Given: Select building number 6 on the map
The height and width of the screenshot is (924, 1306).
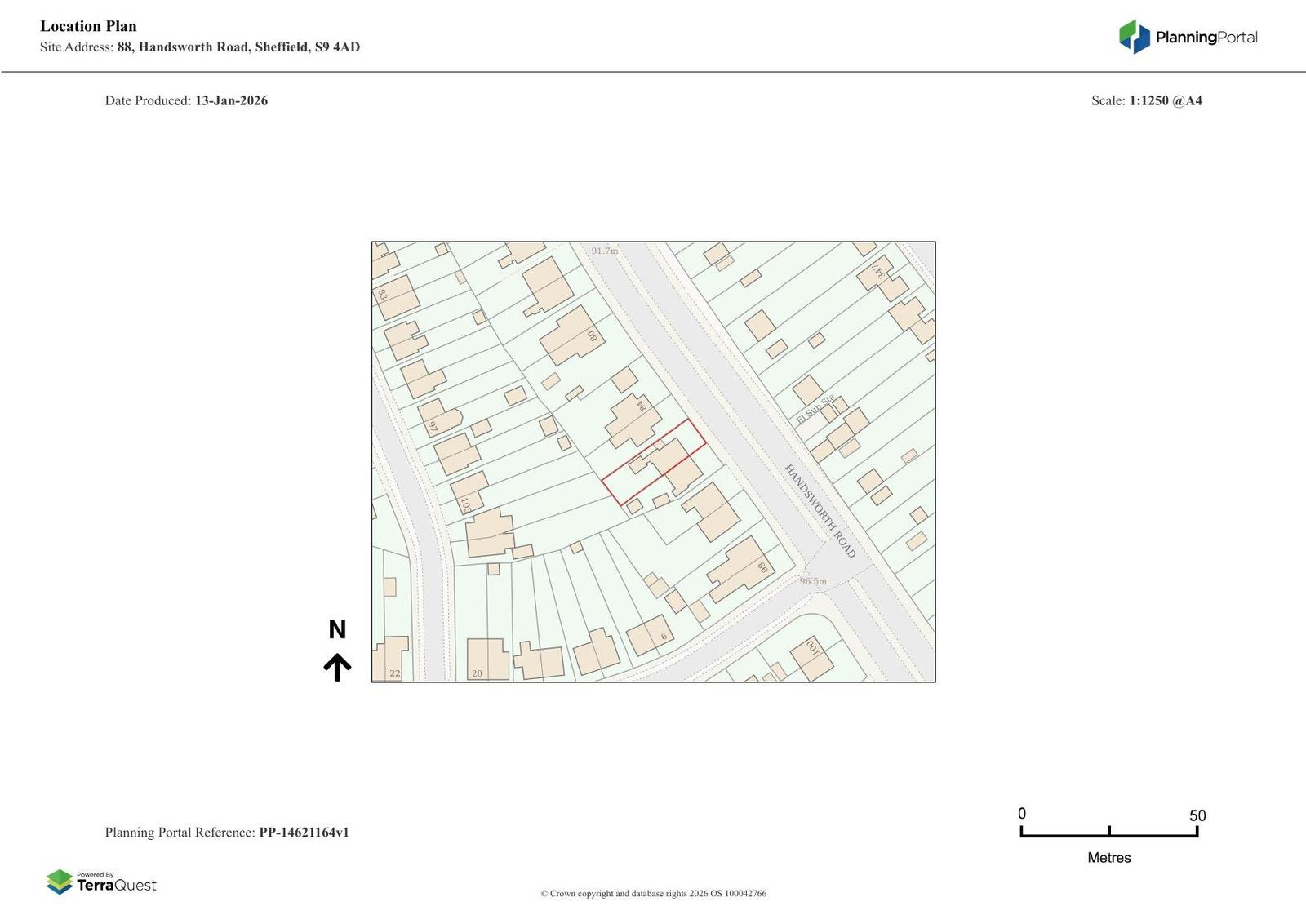Looking at the screenshot, I should pyautogui.click(x=650, y=635).
